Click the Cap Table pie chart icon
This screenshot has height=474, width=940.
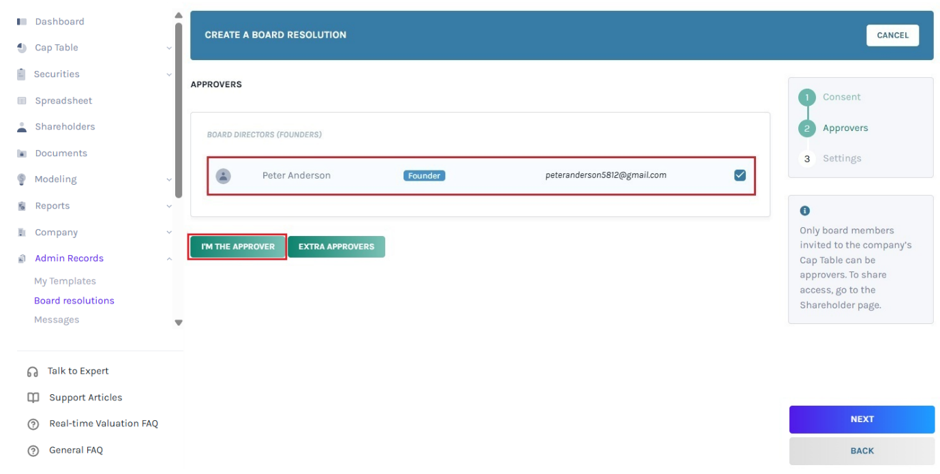coord(22,48)
